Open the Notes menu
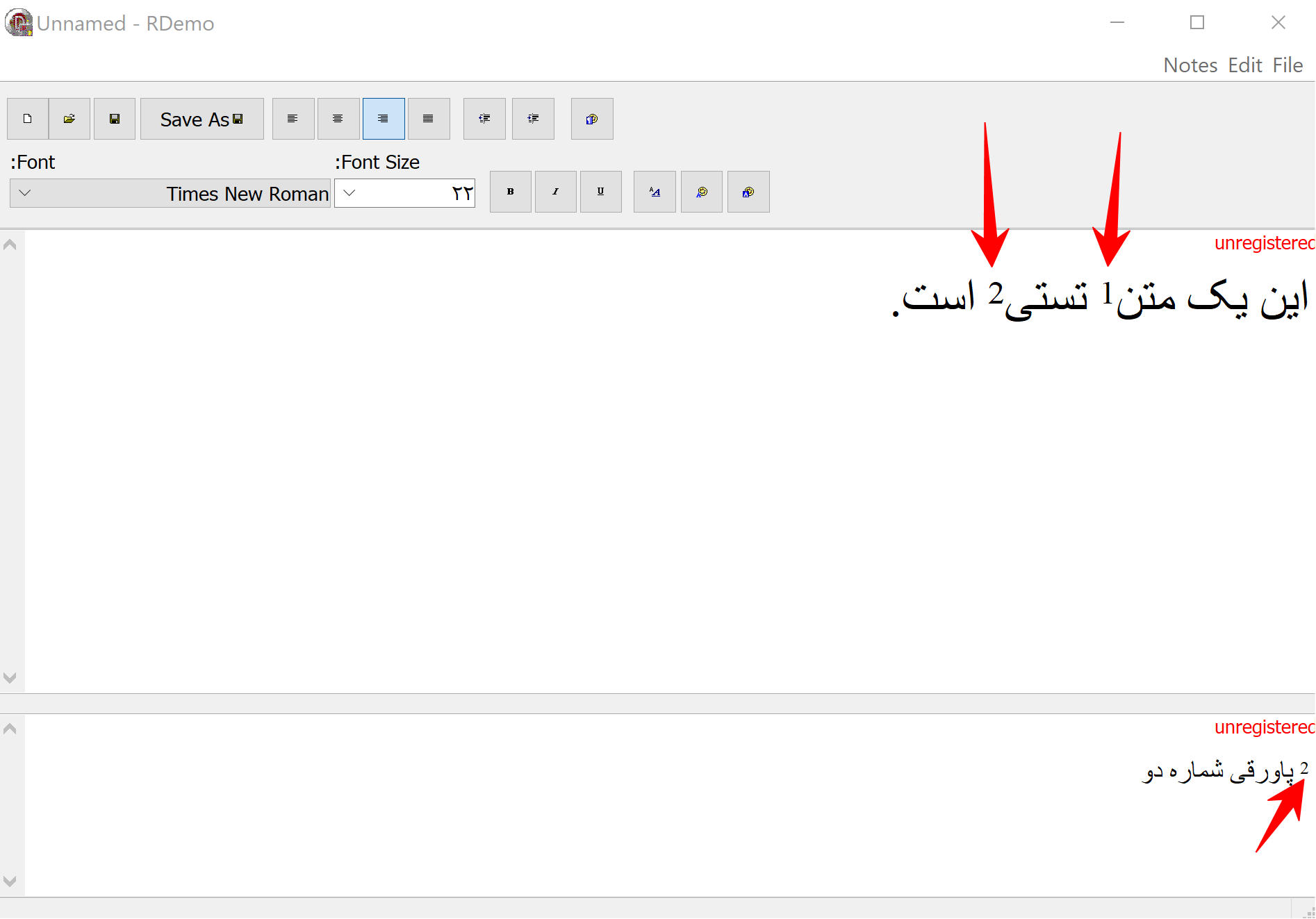The height and width of the screenshot is (919, 1316). [x=1190, y=65]
